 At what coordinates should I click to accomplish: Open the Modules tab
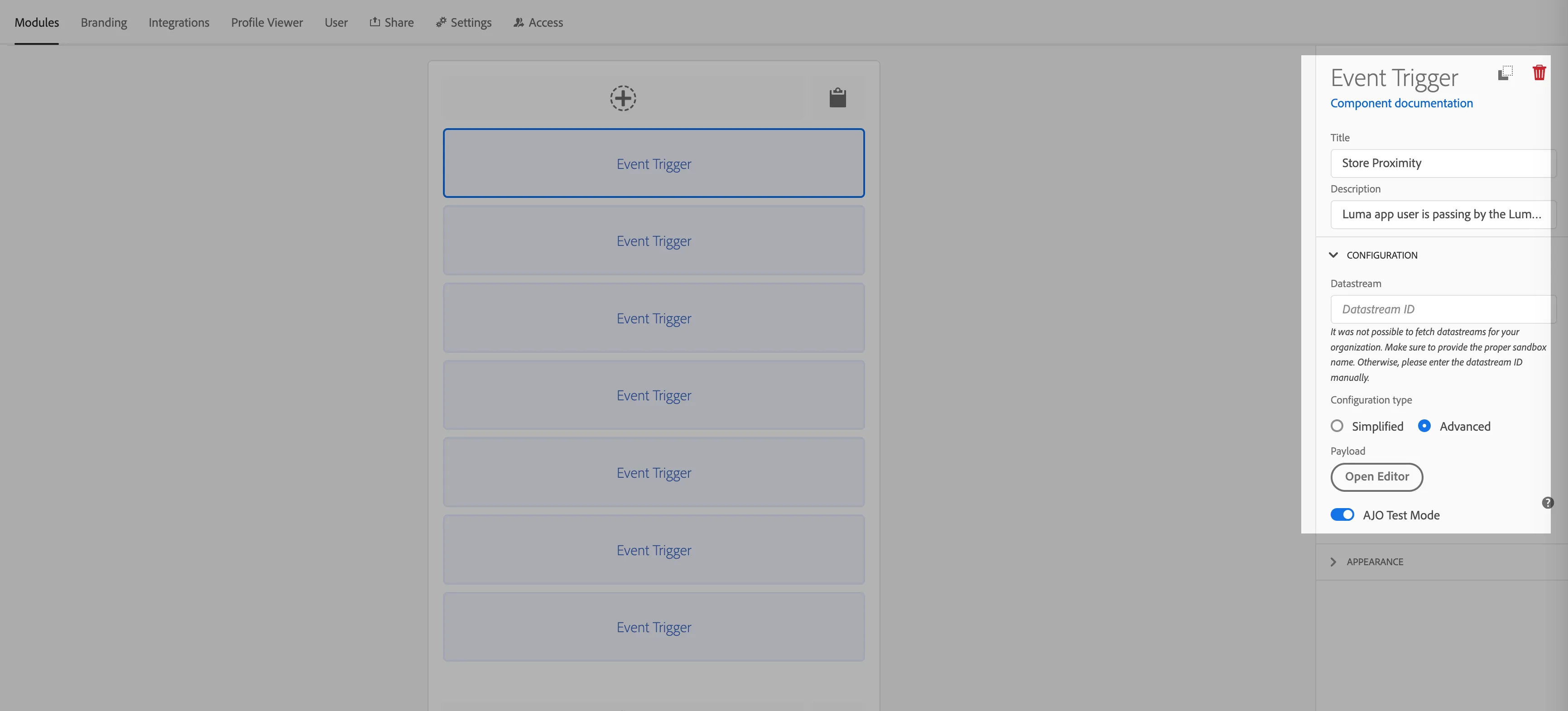pos(37,23)
